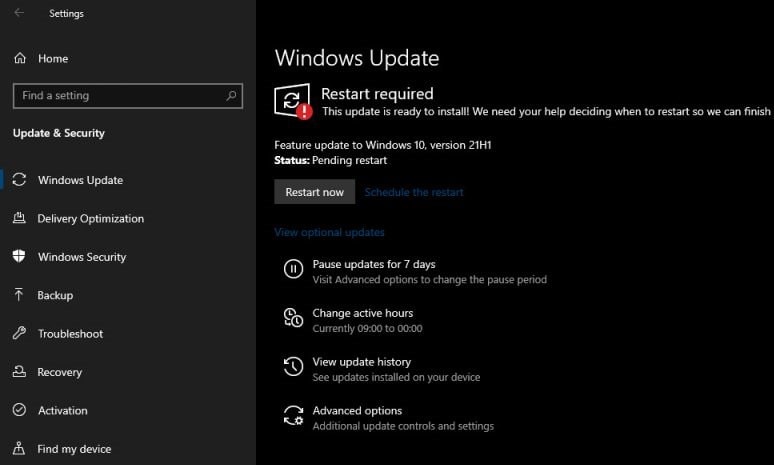Click 'Currently 09:00 to 00:00' text
This screenshot has height=465, width=774.
pyautogui.click(x=367, y=328)
